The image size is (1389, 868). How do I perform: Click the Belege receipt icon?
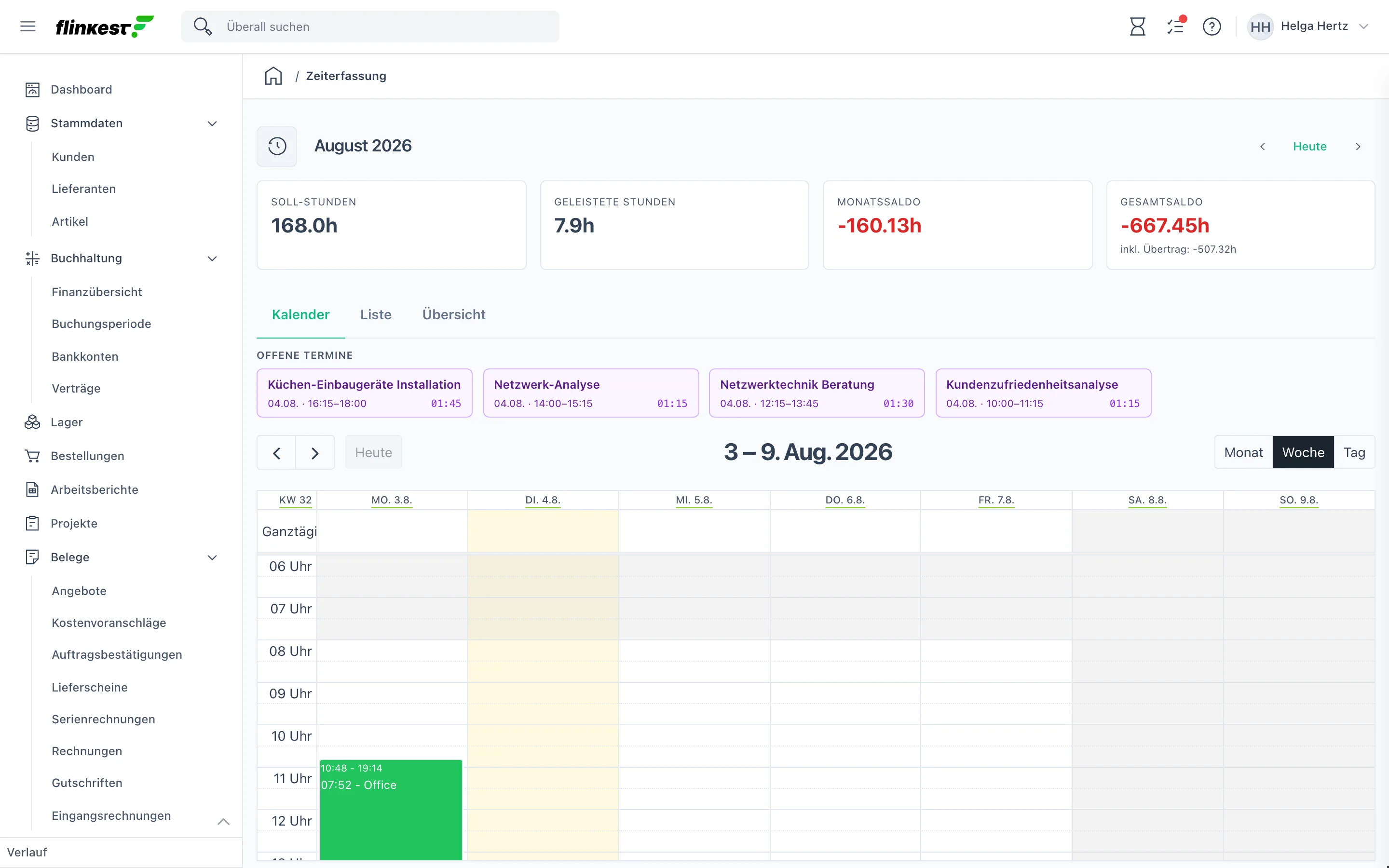tap(32, 557)
